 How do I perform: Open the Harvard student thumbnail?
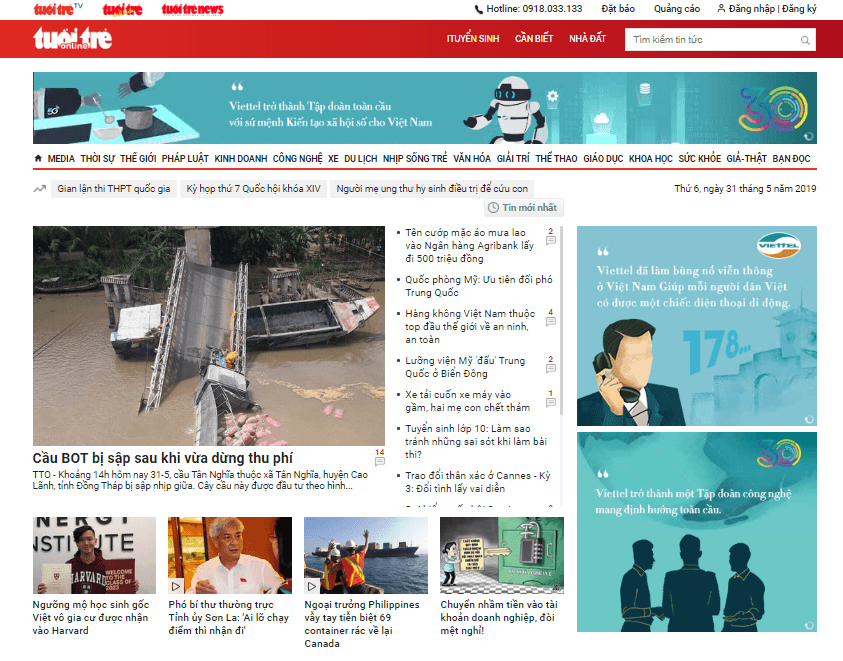pos(94,556)
